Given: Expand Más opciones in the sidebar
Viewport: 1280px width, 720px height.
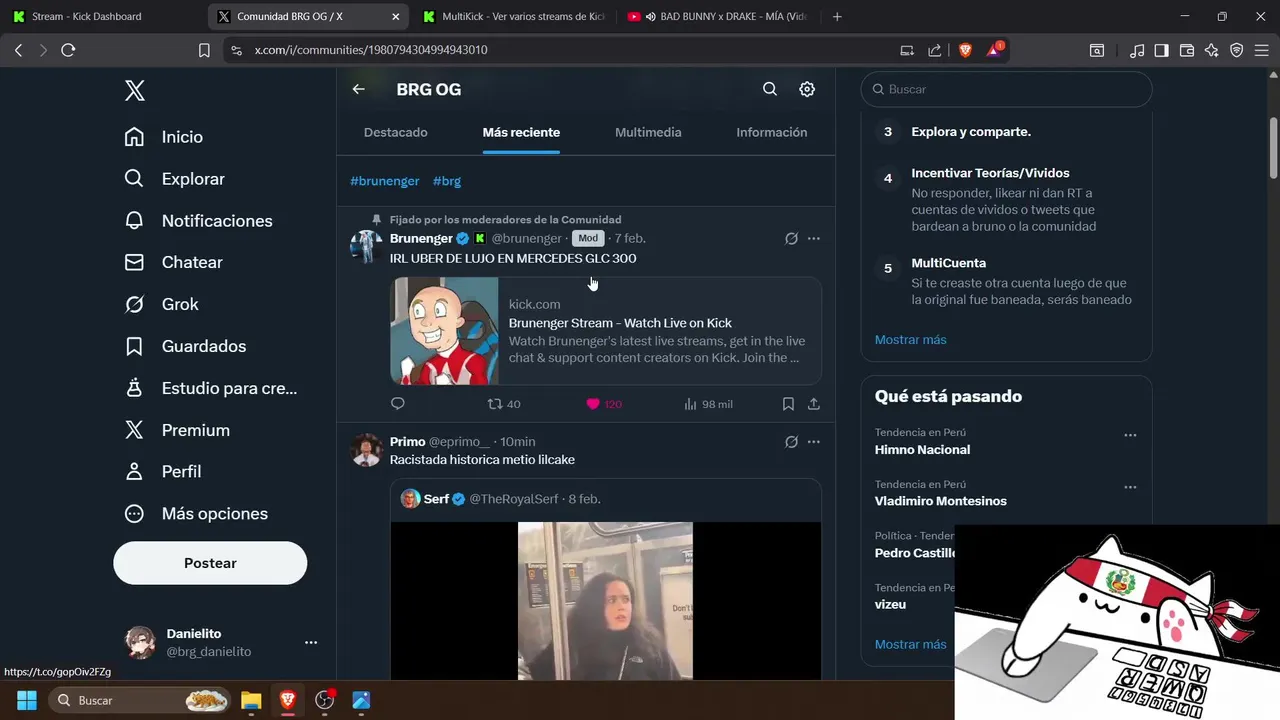Looking at the screenshot, I should coord(197,513).
